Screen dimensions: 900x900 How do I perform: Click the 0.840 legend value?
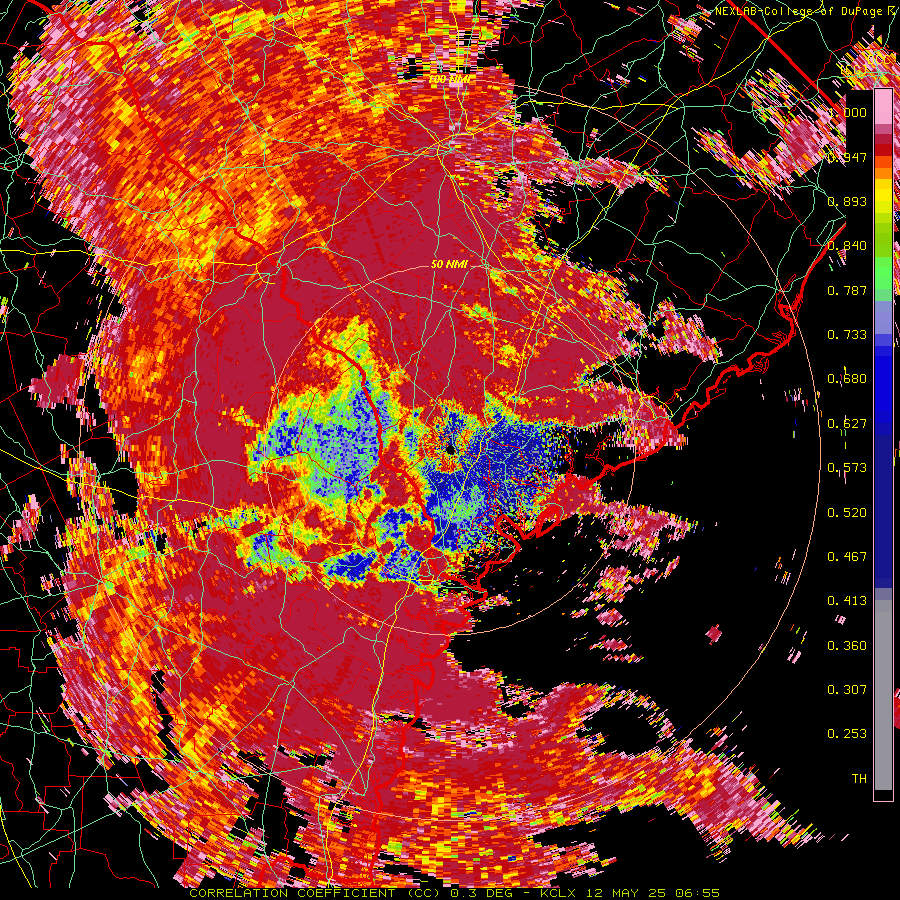click(x=847, y=246)
